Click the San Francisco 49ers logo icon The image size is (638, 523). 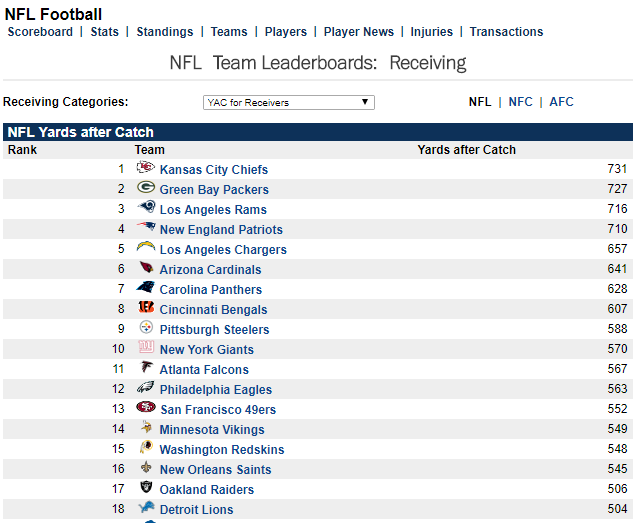click(x=146, y=407)
